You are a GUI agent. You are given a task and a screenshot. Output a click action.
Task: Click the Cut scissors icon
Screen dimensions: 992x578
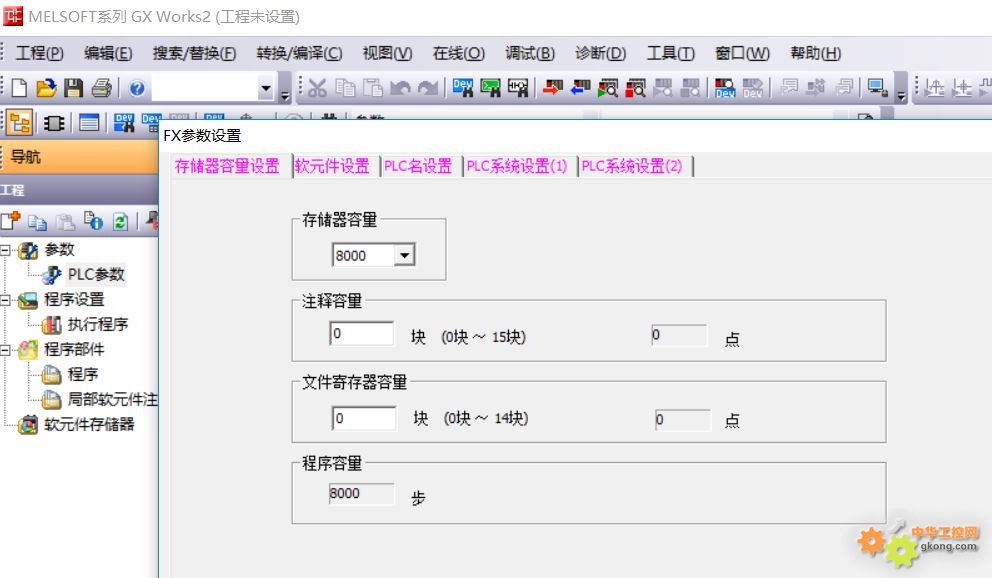point(317,88)
